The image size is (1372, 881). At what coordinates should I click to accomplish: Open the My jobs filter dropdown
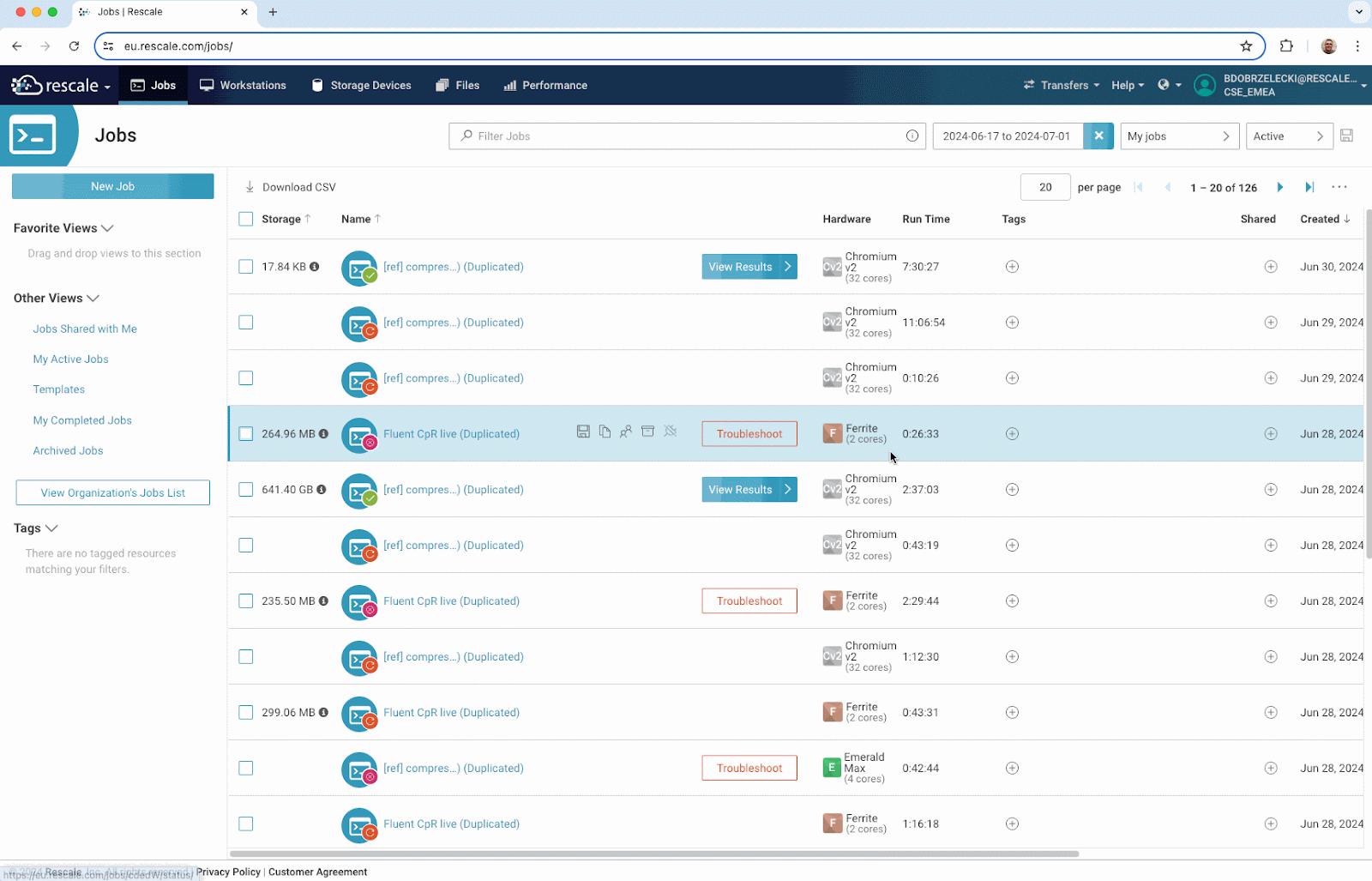1179,136
